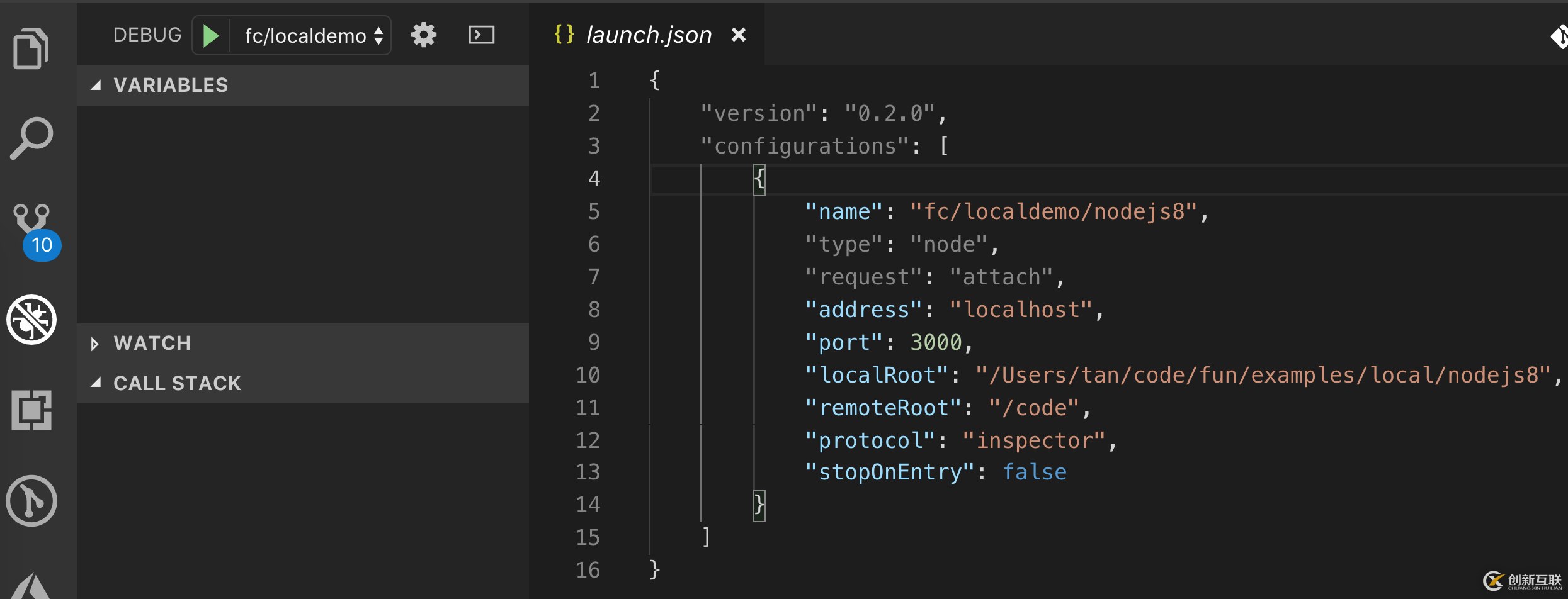Viewport: 1568px width, 599px height.
Task: Click the Azure icon in activity bar
Action: (31, 586)
